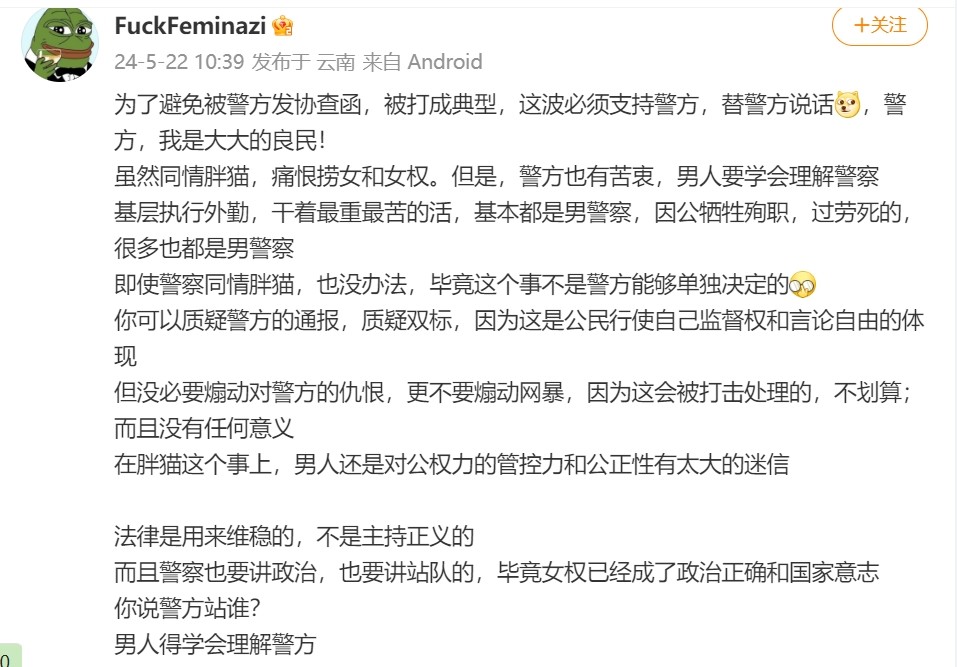Click the line starting 虽然同情胖猫
Viewport: 957px width, 667px height.
point(497,177)
